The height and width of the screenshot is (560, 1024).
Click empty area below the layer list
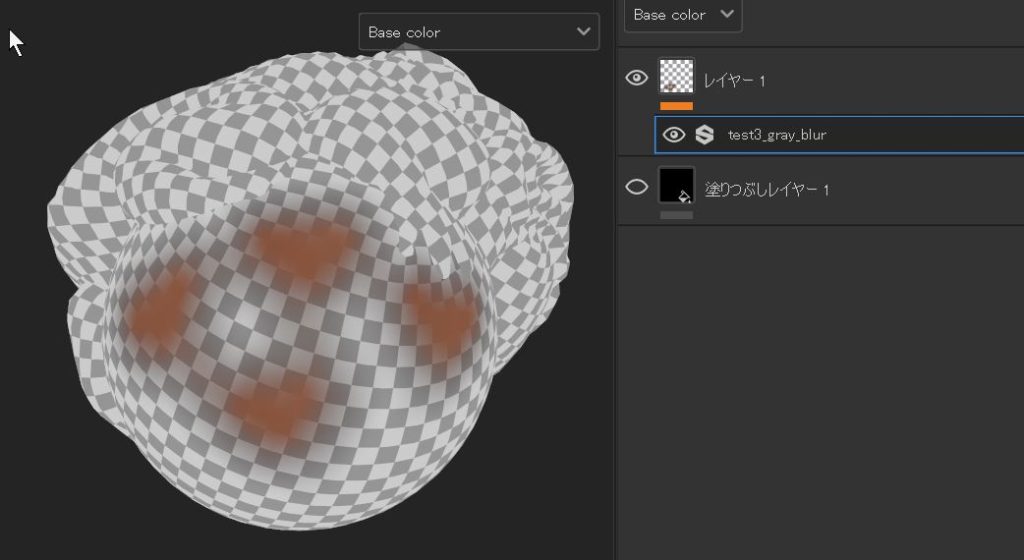pos(820,400)
